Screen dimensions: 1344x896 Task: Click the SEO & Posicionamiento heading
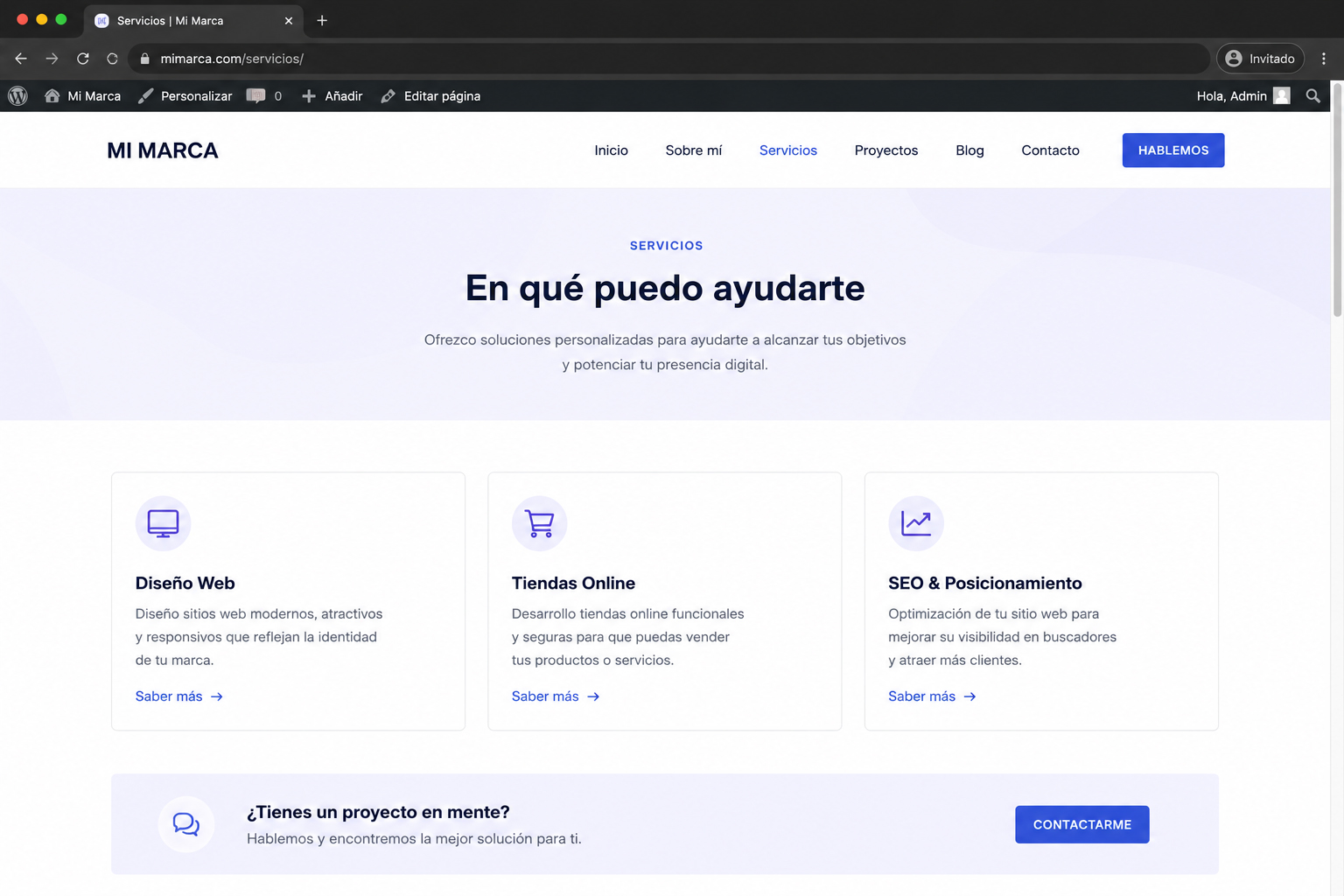pos(985,583)
